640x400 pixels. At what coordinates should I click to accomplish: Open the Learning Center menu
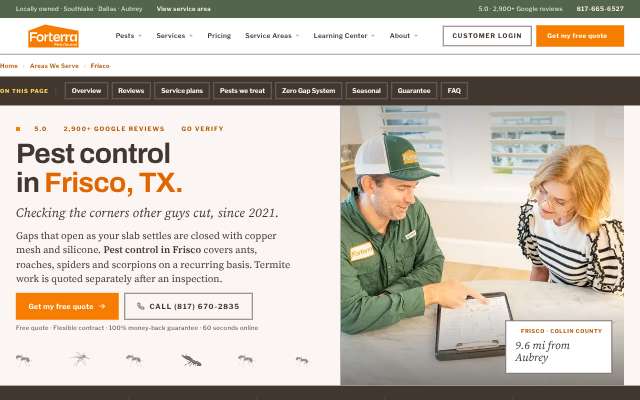click(340, 36)
